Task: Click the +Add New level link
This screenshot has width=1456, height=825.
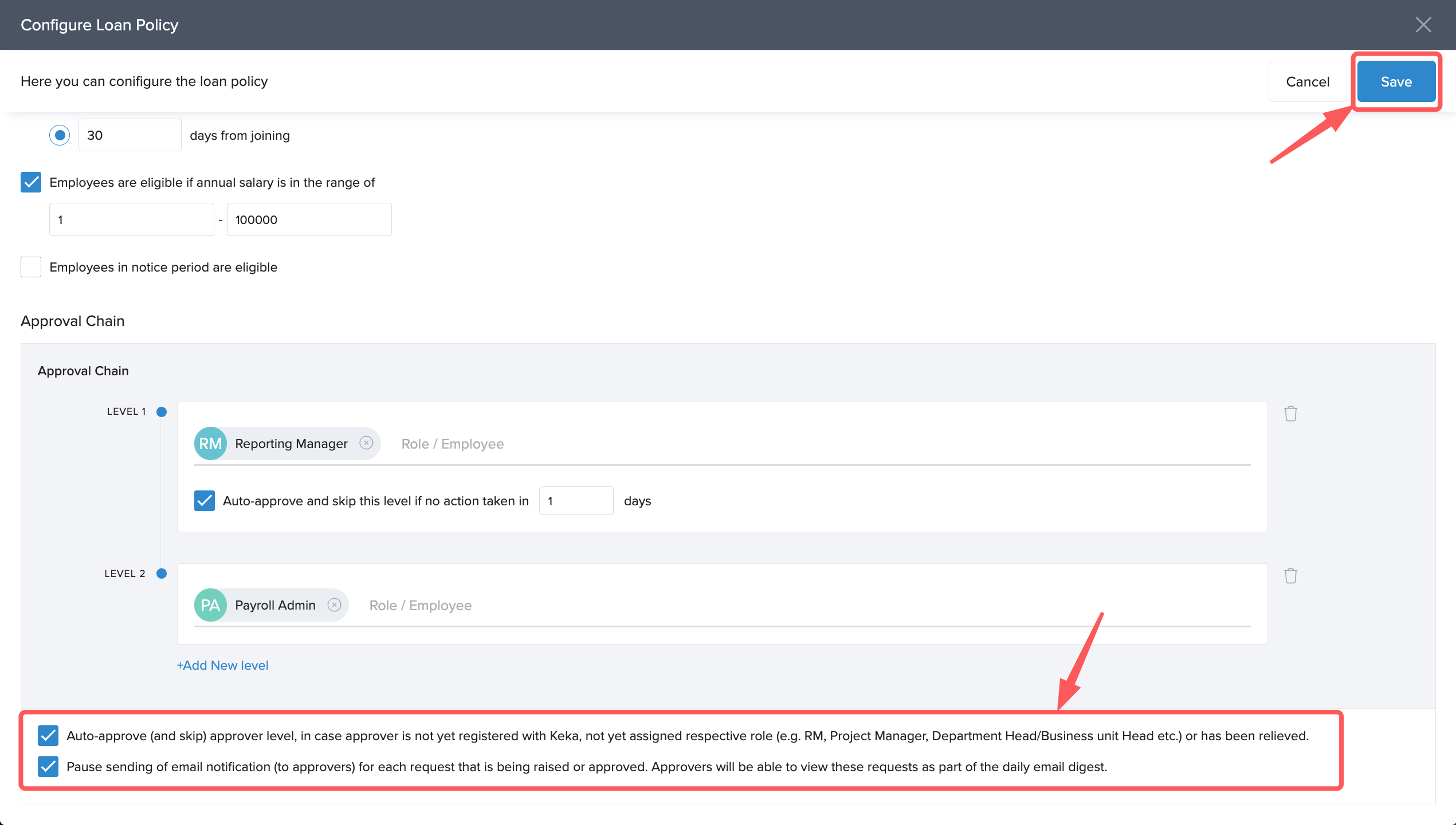Action: coord(223,665)
